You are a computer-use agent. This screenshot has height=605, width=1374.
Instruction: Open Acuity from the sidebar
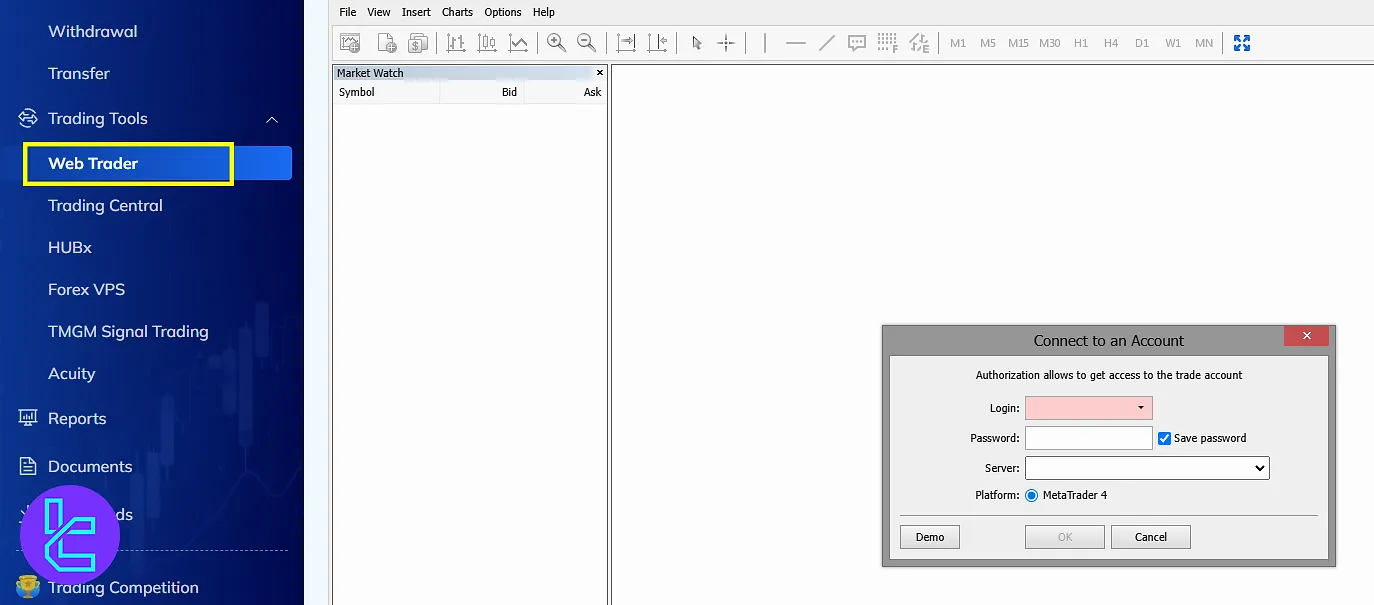72,374
